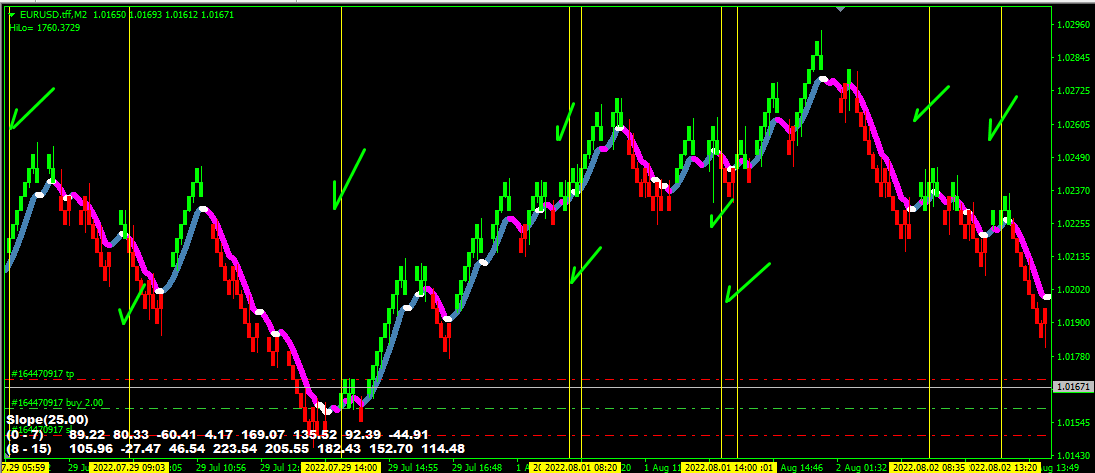The width and height of the screenshot is (1095, 473).
Task: Click the 2022.07.29 14:00 time marker
Action: tap(341, 467)
